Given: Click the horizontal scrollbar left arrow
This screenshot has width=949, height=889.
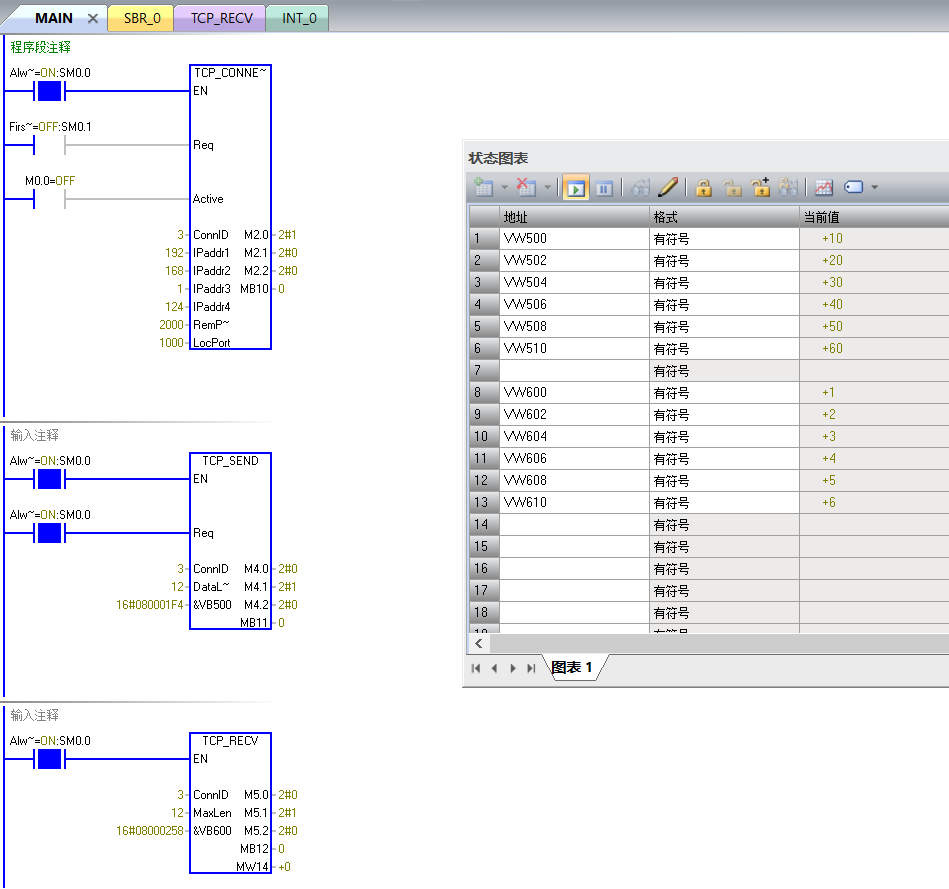Looking at the screenshot, I should [480, 644].
